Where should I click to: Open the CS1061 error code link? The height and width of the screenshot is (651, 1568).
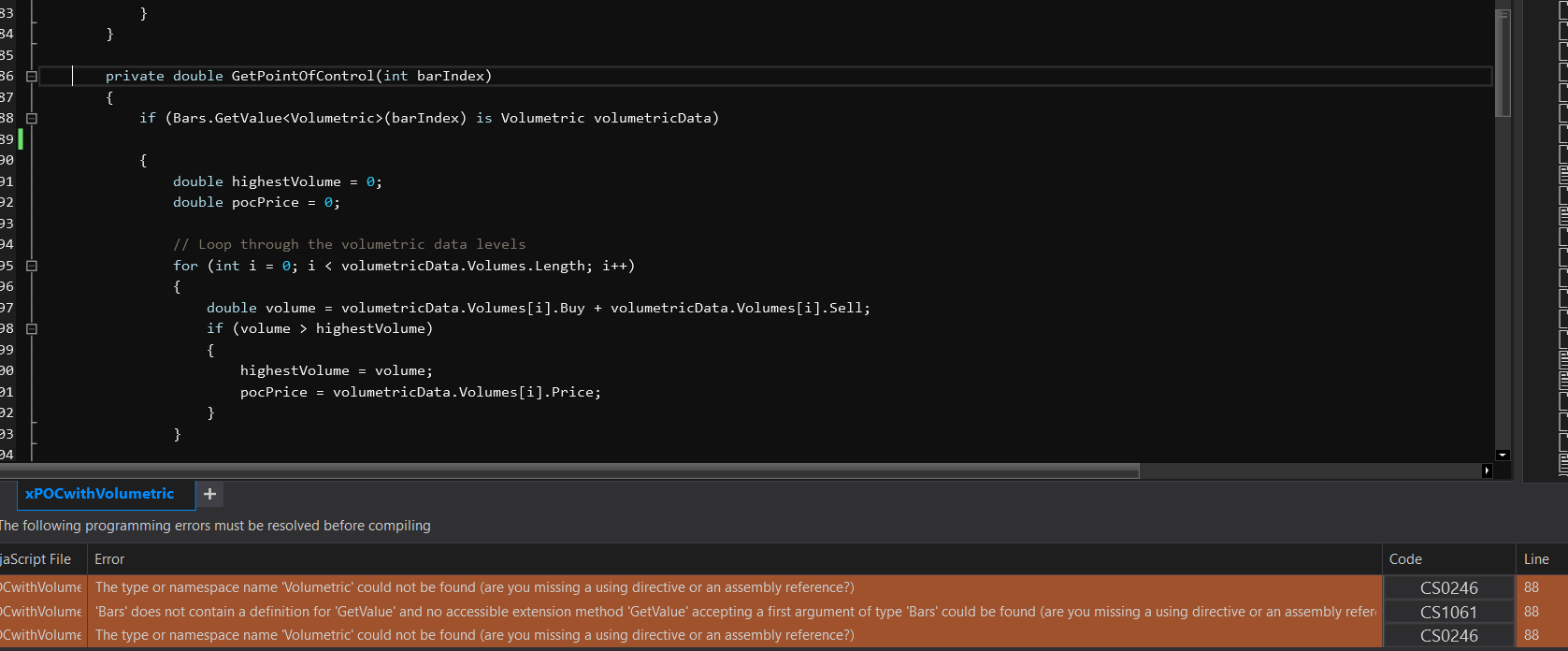click(x=1448, y=613)
